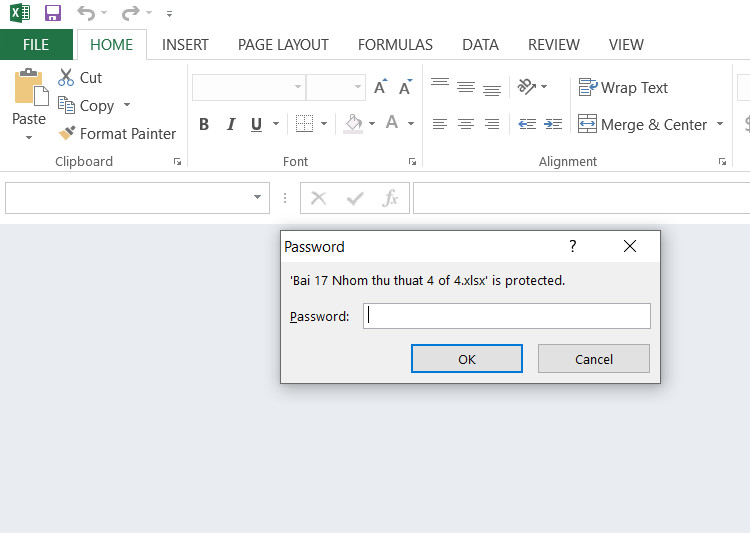Viewport: 750px width, 533px height.
Task: Open the FORMULAS tab
Action: point(395,44)
